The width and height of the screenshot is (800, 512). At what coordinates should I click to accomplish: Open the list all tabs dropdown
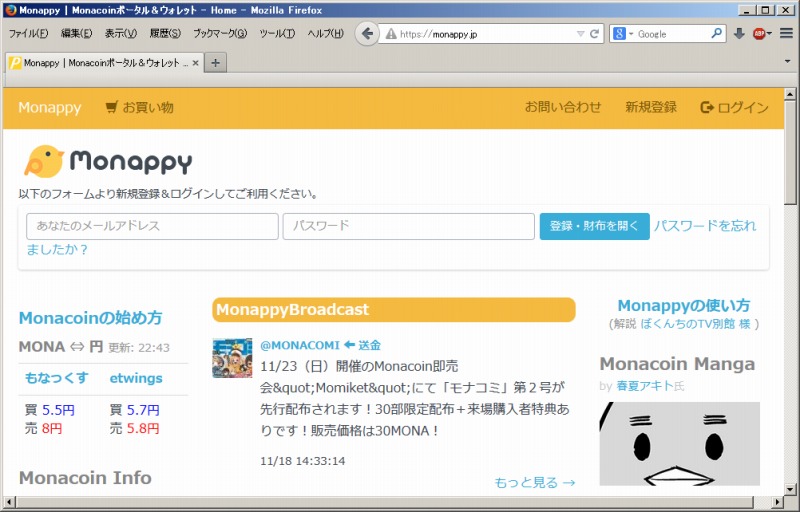click(x=788, y=62)
